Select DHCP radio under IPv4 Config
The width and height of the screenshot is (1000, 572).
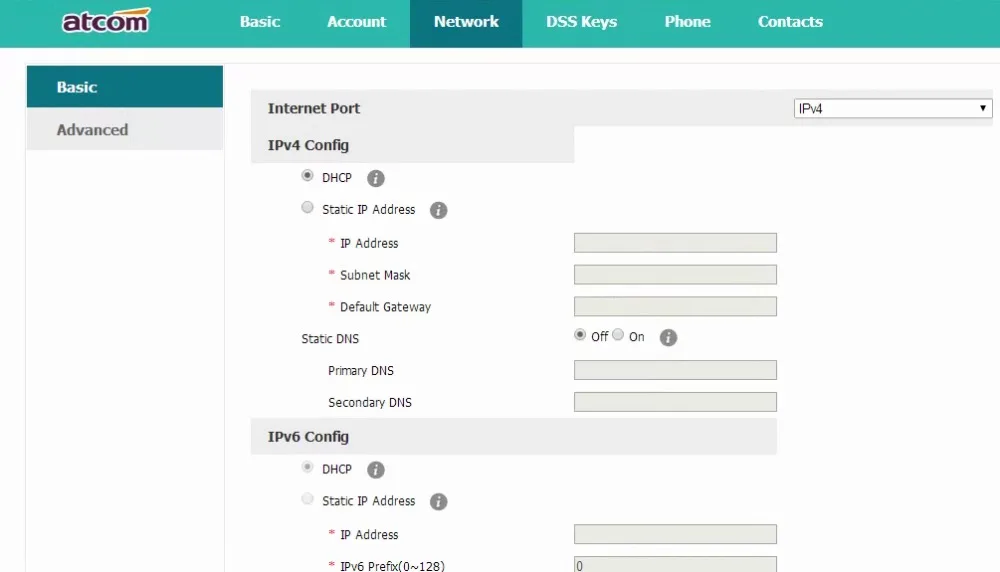click(x=307, y=175)
